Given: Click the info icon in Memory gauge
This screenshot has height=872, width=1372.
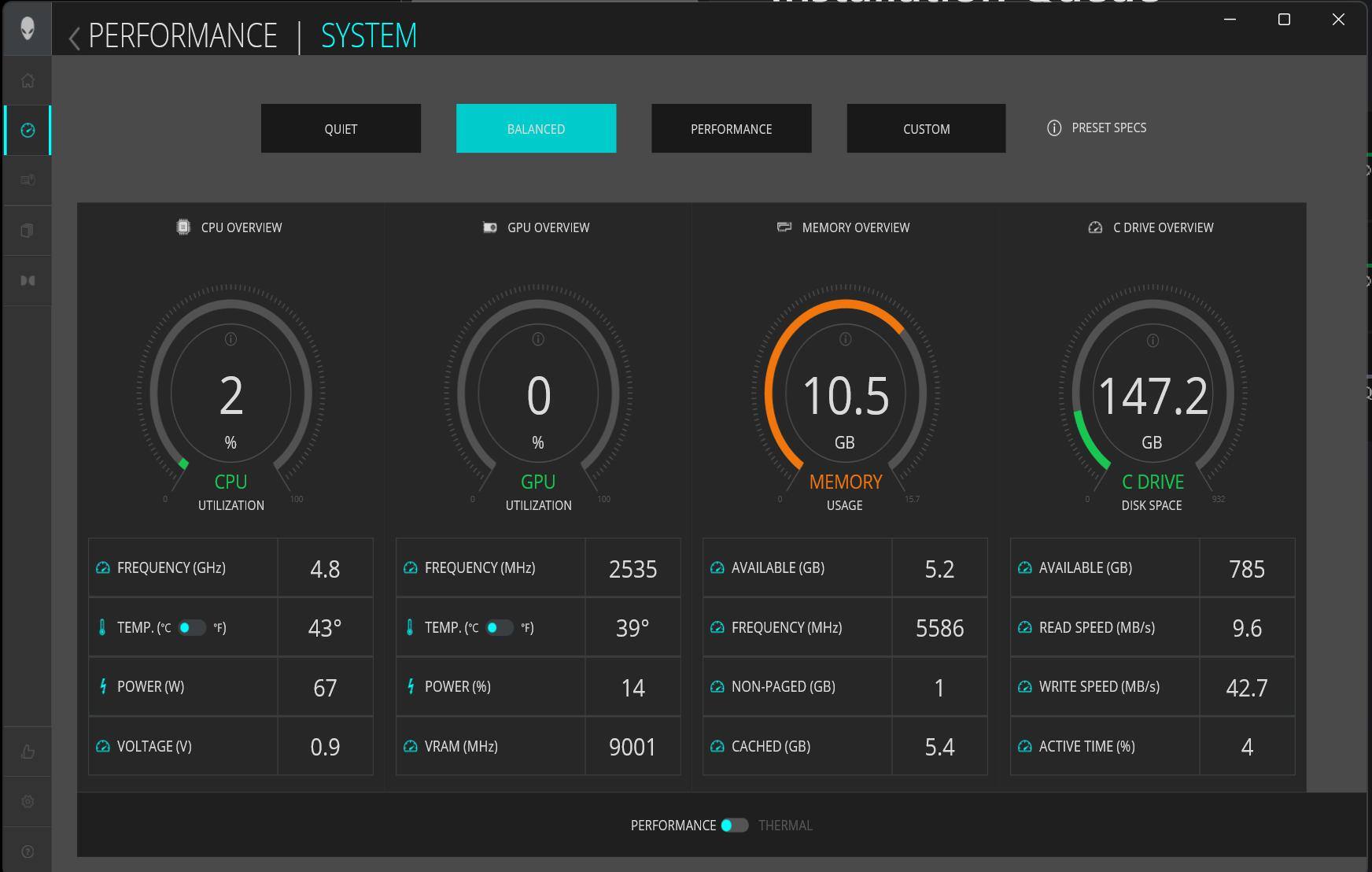Looking at the screenshot, I should pyautogui.click(x=845, y=339).
